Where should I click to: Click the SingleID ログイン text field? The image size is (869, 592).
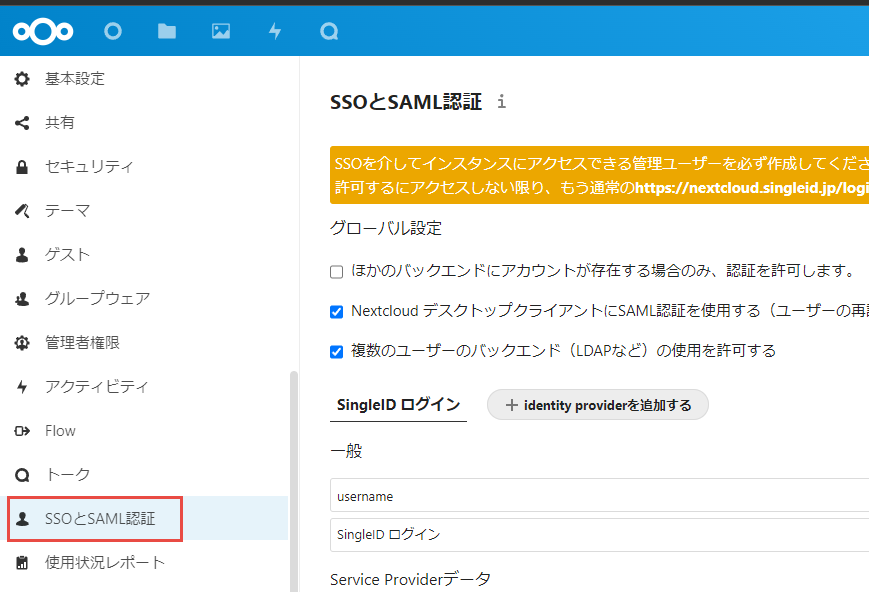click(x=600, y=534)
